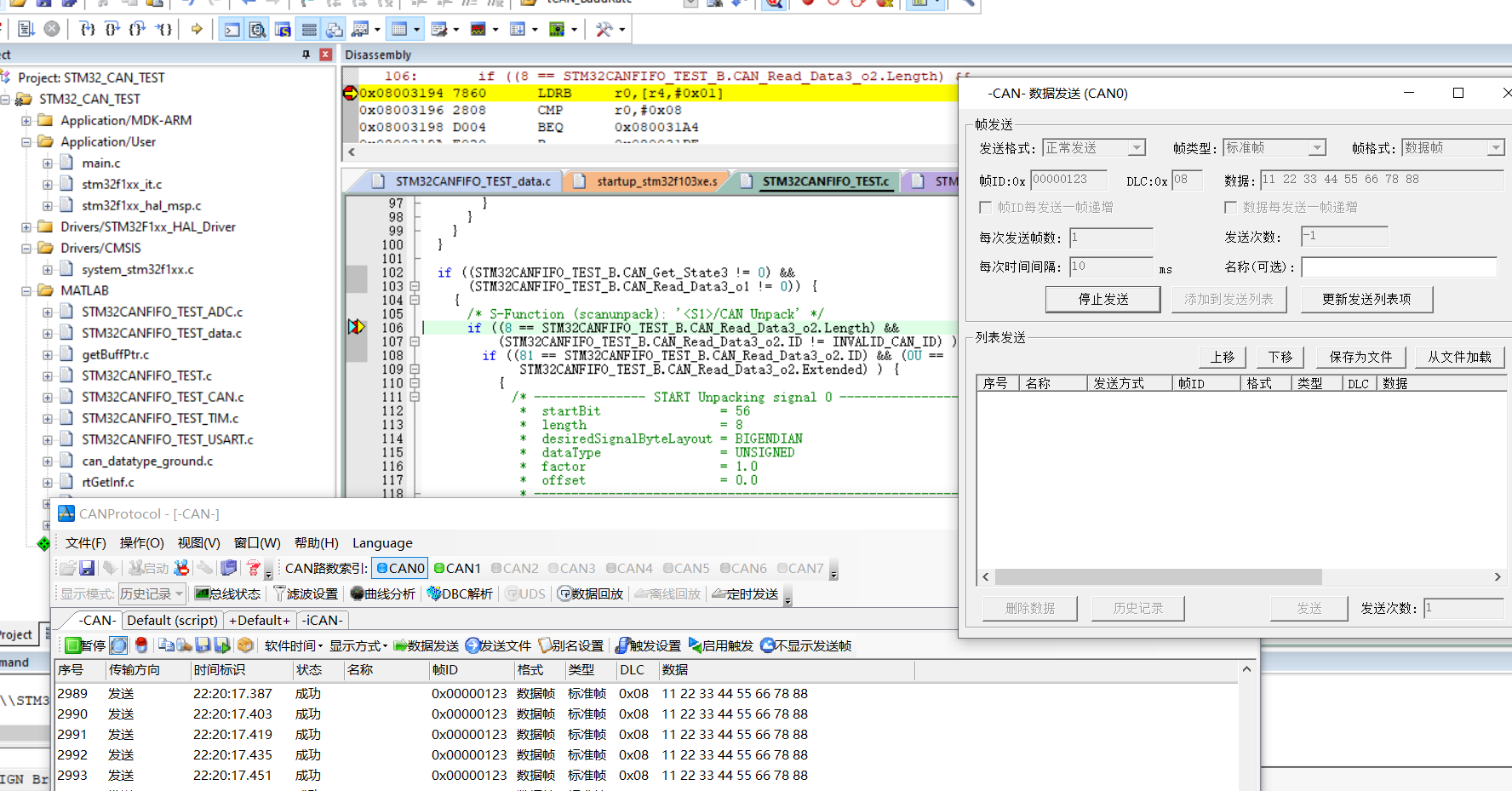Expand the Drivers/STM32F1xx_HAL_Driver folder
The image size is (1512, 791).
point(26,227)
